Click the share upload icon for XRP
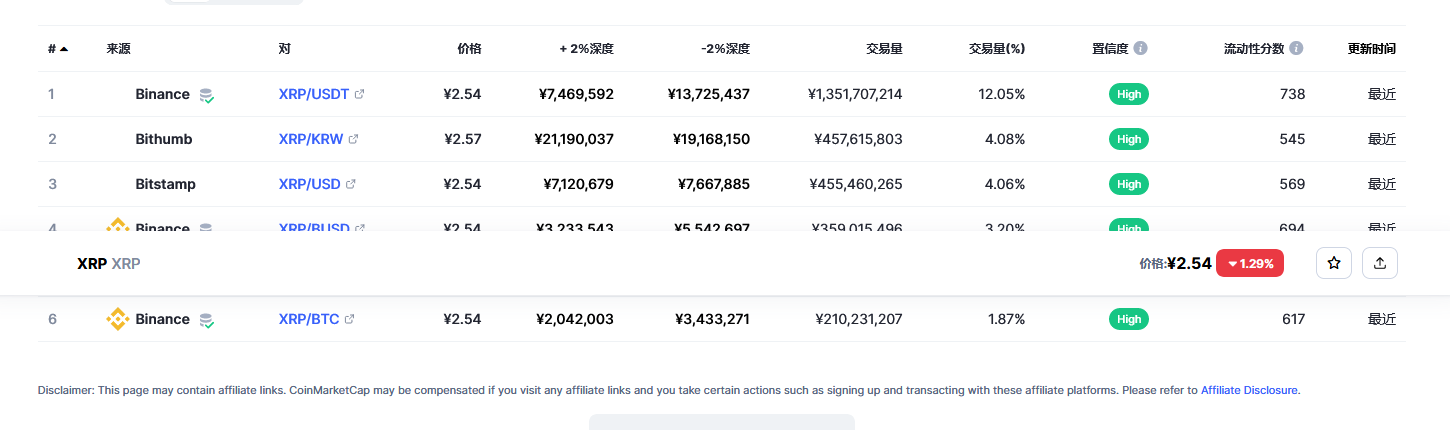The image size is (1450, 430). (x=1380, y=263)
